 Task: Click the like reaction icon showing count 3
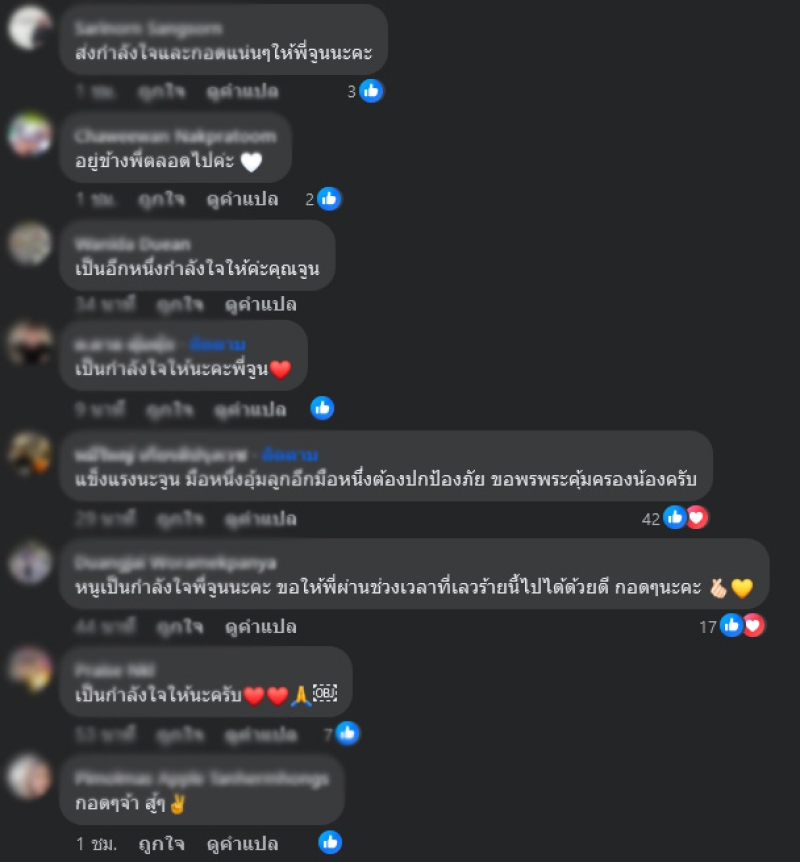pos(371,91)
